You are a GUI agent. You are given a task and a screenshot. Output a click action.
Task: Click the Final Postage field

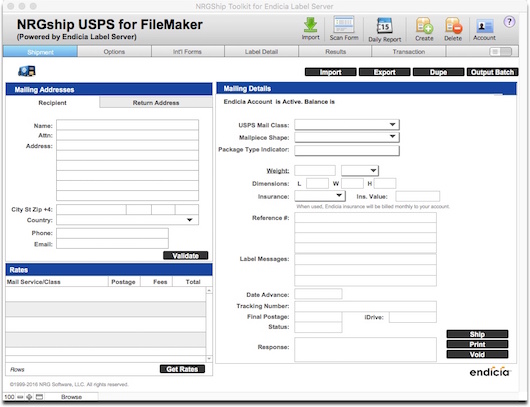pos(318,317)
